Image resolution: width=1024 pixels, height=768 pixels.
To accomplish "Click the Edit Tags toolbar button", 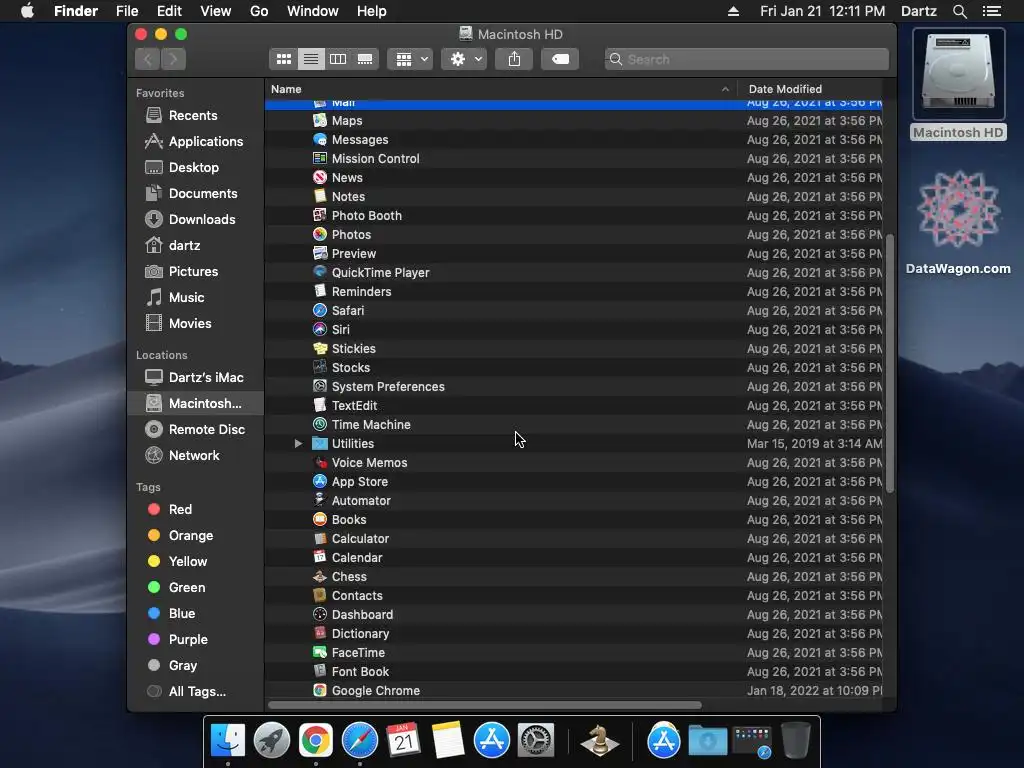I will [560, 59].
